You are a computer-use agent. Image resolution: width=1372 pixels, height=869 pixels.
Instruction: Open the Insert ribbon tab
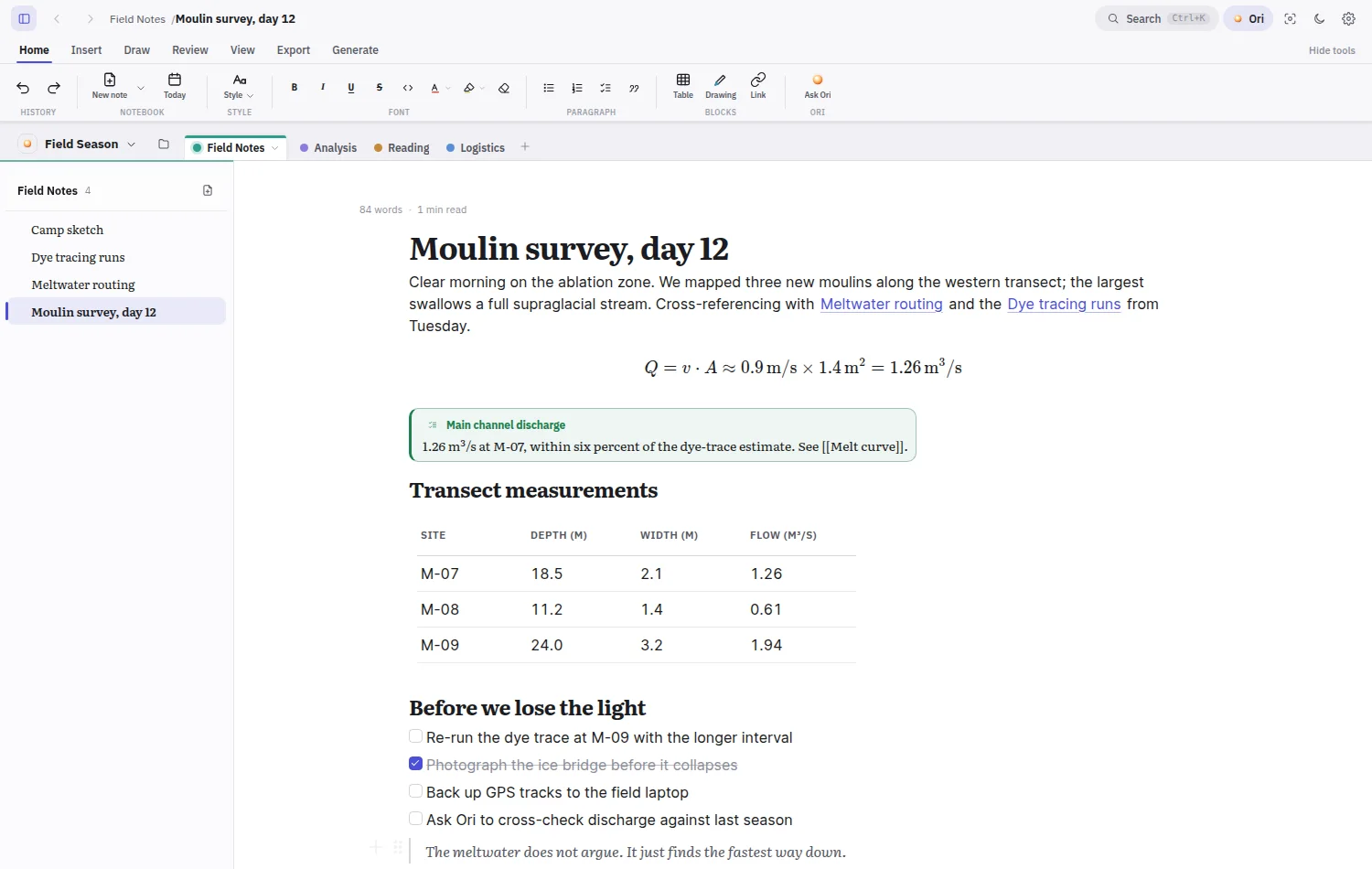click(x=86, y=50)
